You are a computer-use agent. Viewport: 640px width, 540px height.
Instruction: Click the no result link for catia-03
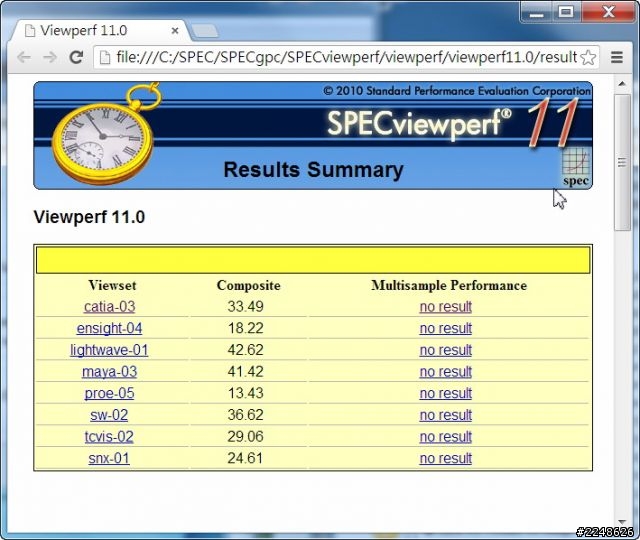(x=446, y=307)
